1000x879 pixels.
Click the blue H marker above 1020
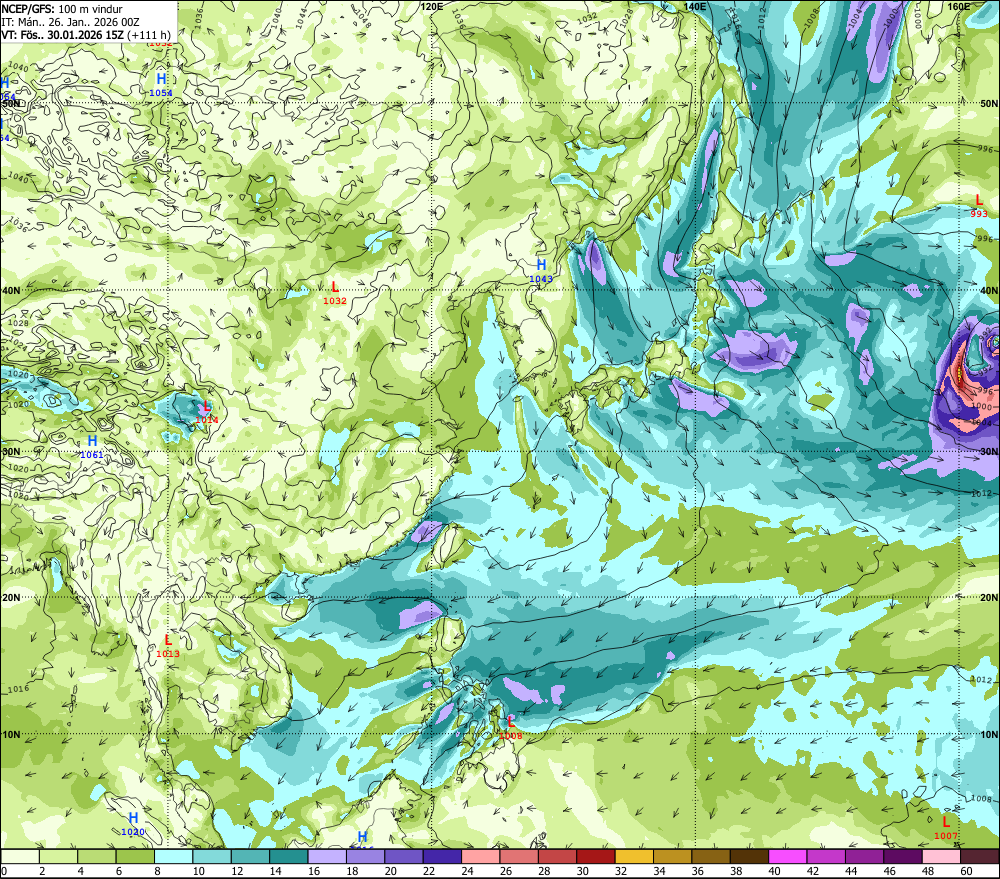[133, 818]
